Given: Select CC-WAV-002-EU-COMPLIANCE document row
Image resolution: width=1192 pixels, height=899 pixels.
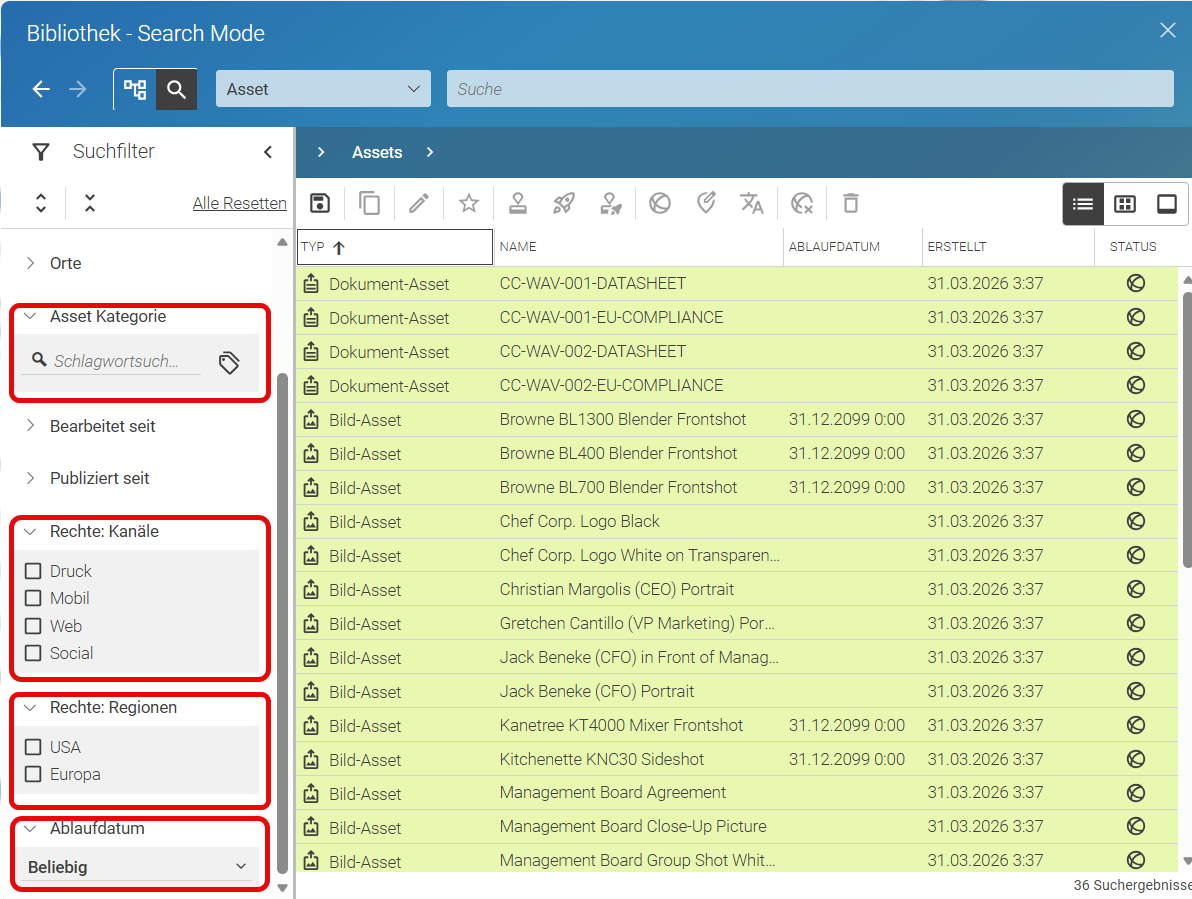Looking at the screenshot, I should [737, 385].
